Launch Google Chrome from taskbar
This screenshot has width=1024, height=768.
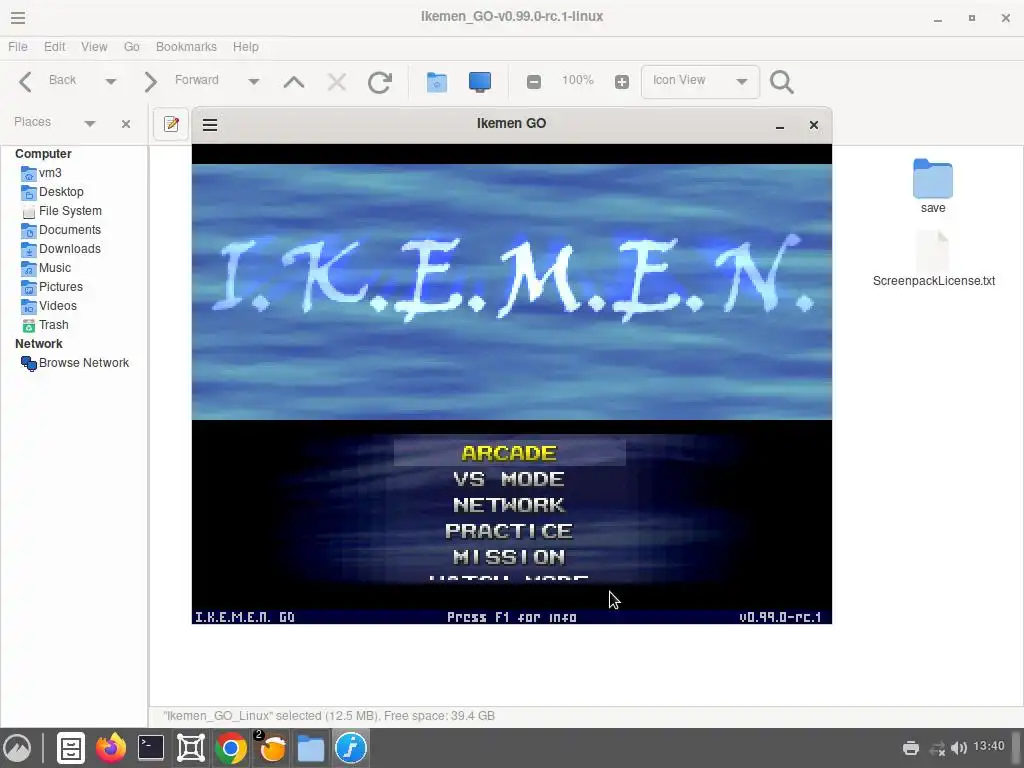pyautogui.click(x=231, y=748)
